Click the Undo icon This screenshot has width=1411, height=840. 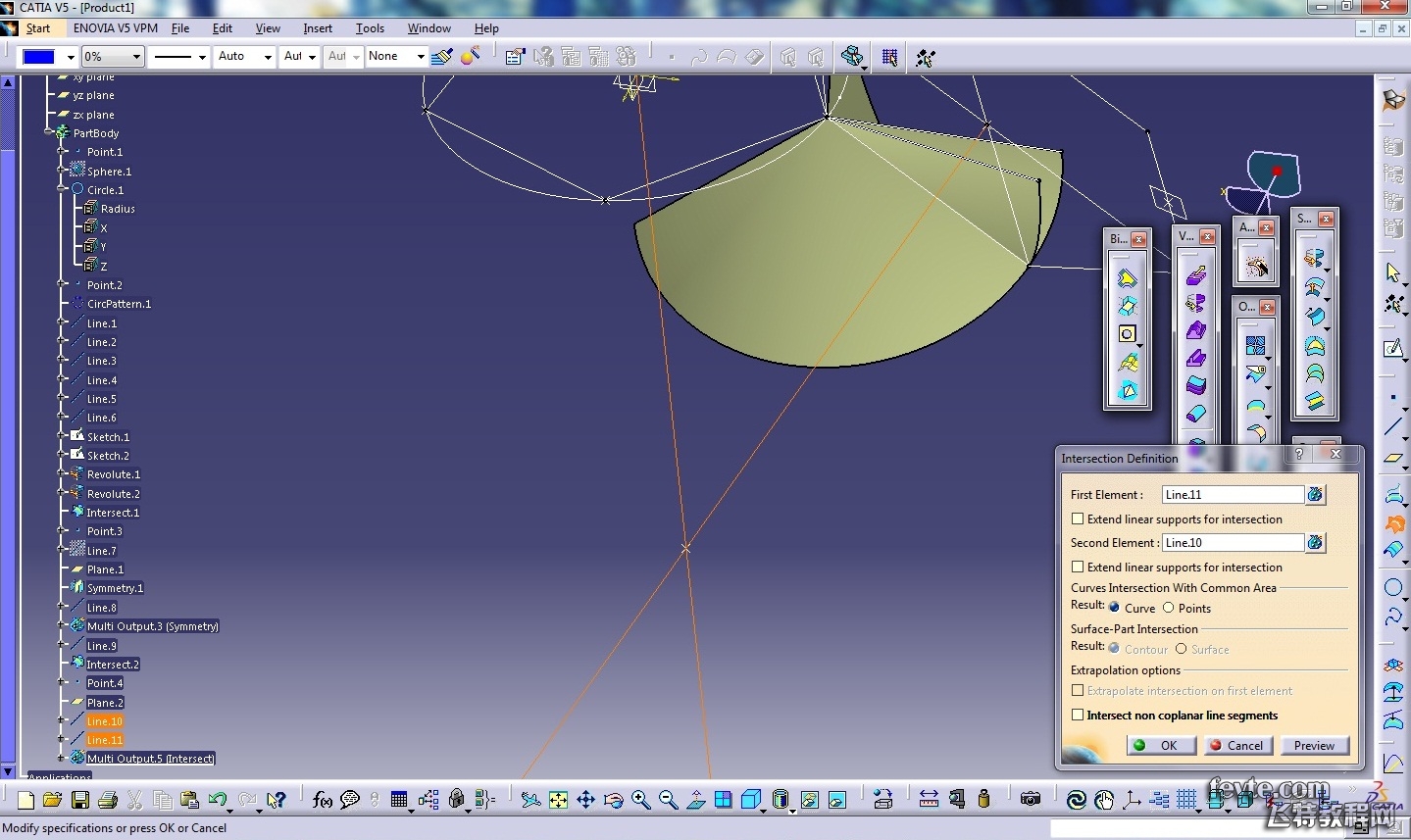tap(218, 800)
